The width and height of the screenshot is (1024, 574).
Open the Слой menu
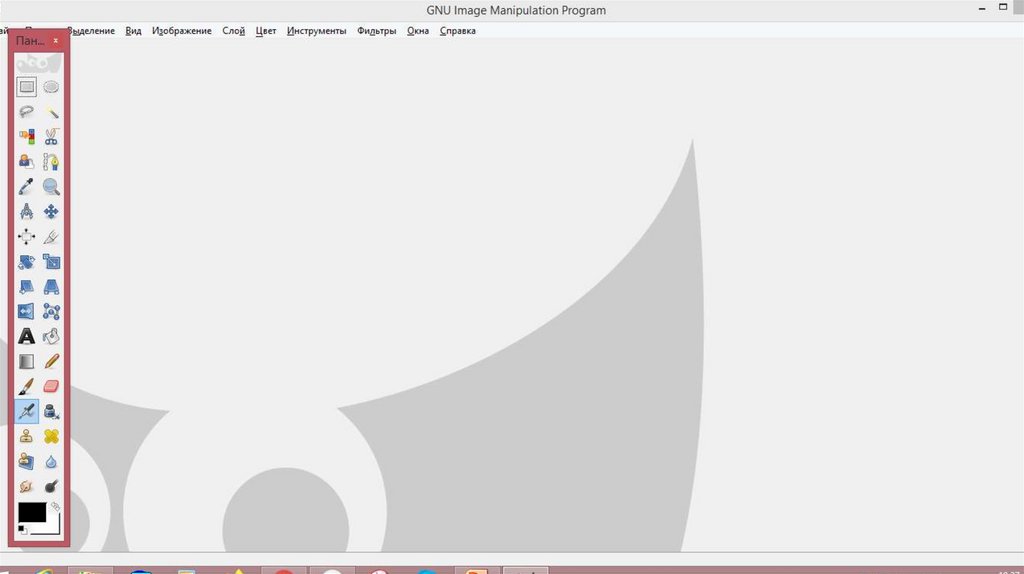[233, 31]
